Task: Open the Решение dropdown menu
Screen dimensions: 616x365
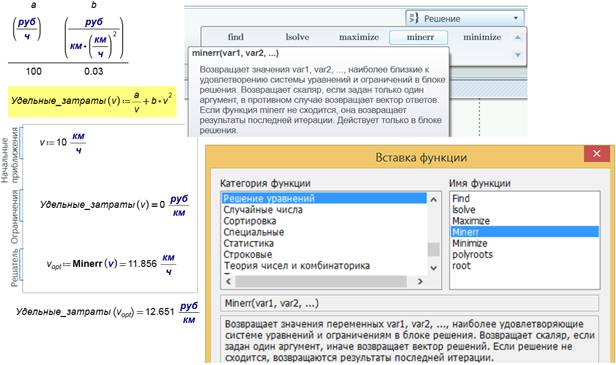Action: point(516,18)
